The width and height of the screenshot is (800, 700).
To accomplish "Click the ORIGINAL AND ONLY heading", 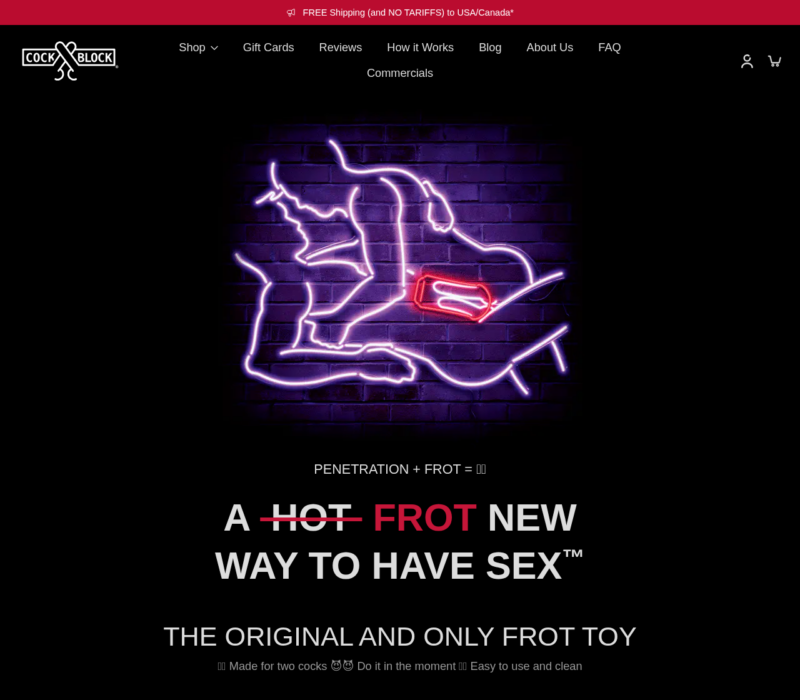I will (x=400, y=637).
